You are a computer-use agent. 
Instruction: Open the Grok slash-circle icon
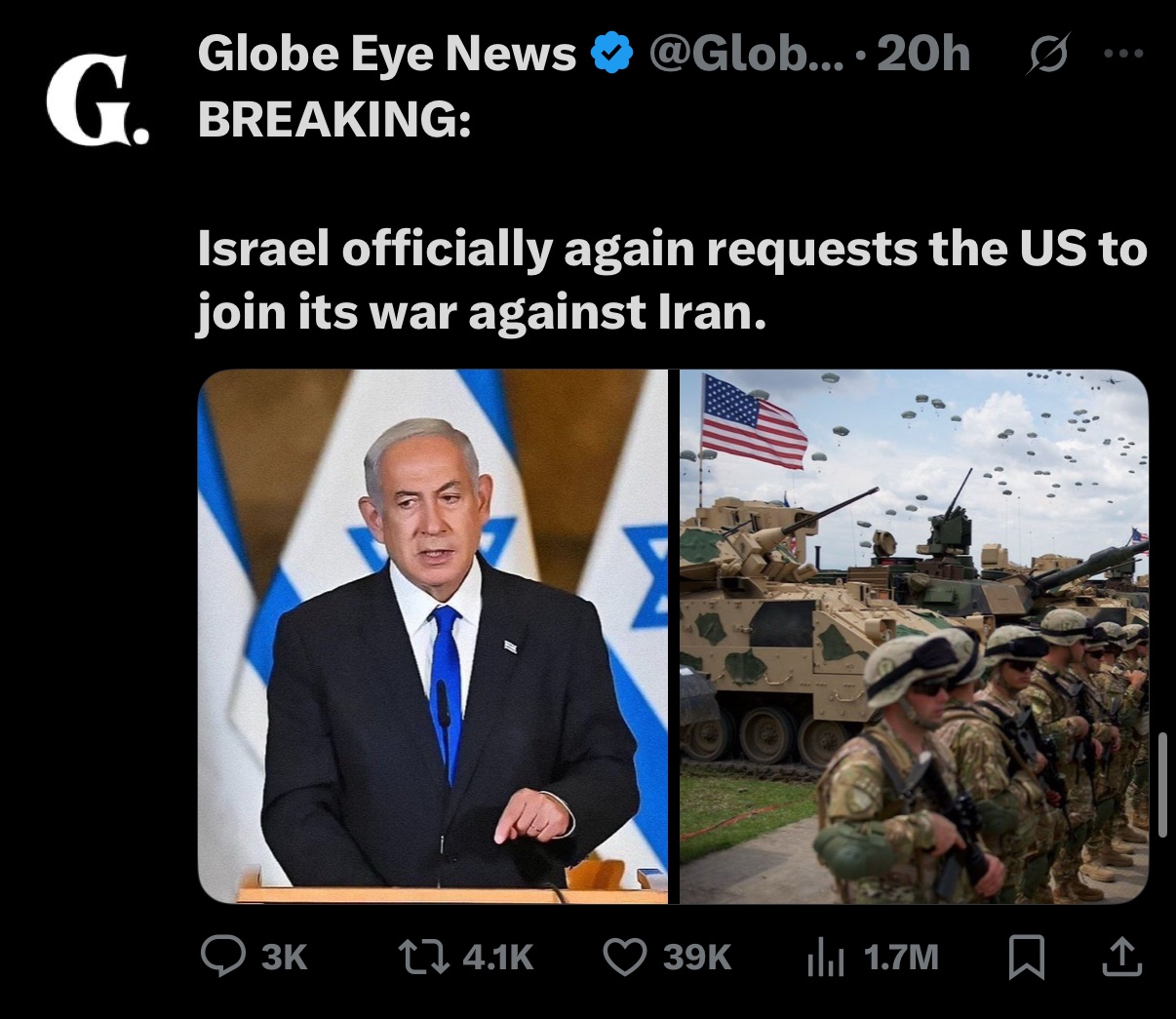pos(1048,54)
